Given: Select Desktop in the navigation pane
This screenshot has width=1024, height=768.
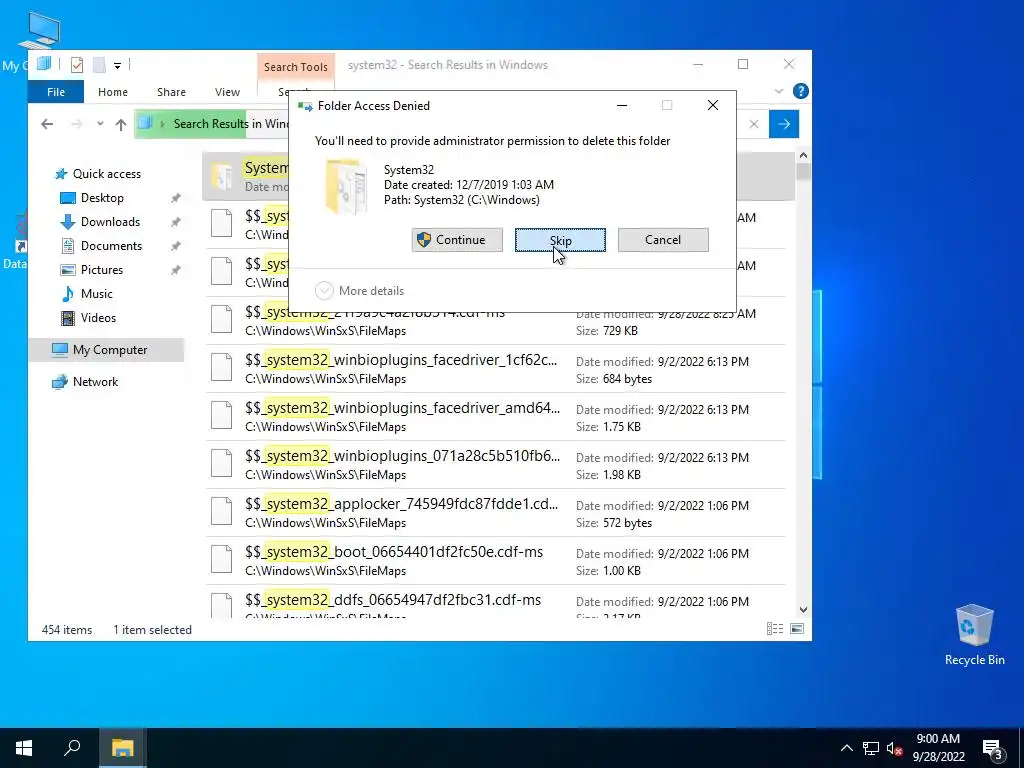Looking at the screenshot, I should 102,198.
